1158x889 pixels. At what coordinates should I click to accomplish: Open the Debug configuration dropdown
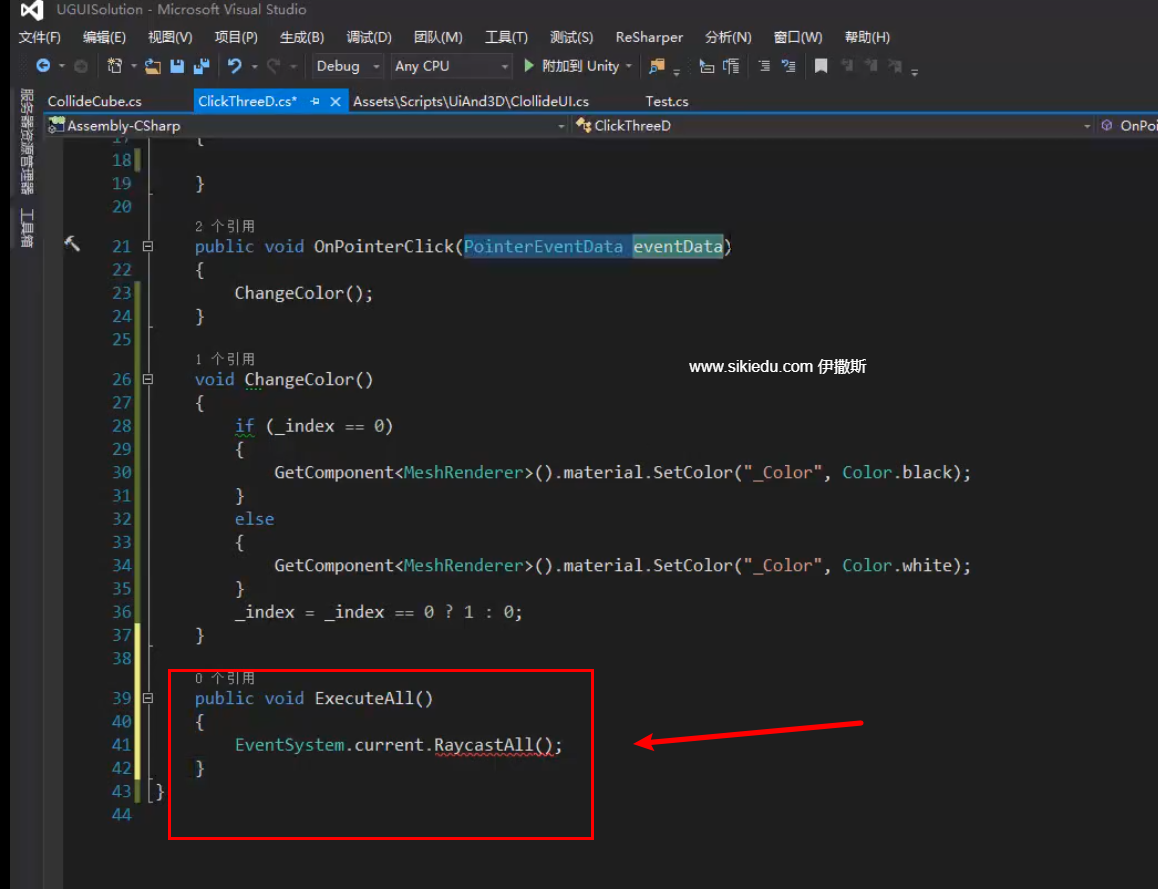(x=347, y=66)
